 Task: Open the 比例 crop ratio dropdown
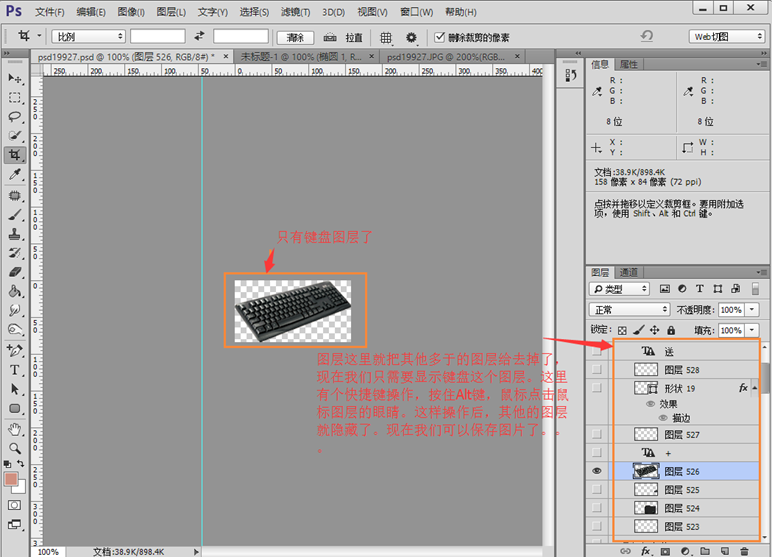[x=88, y=37]
